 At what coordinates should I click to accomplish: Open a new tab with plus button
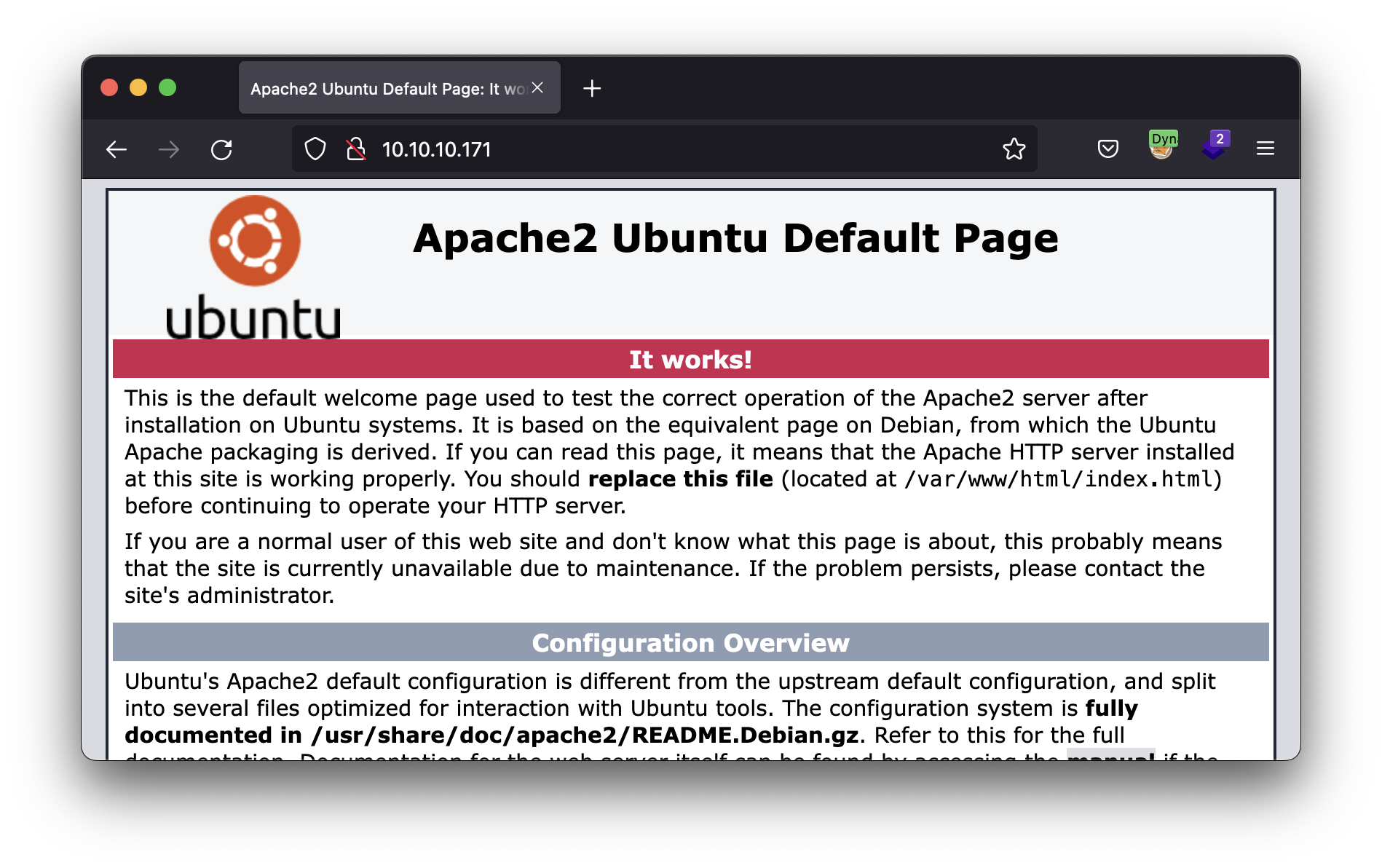pyautogui.click(x=592, y=89)
